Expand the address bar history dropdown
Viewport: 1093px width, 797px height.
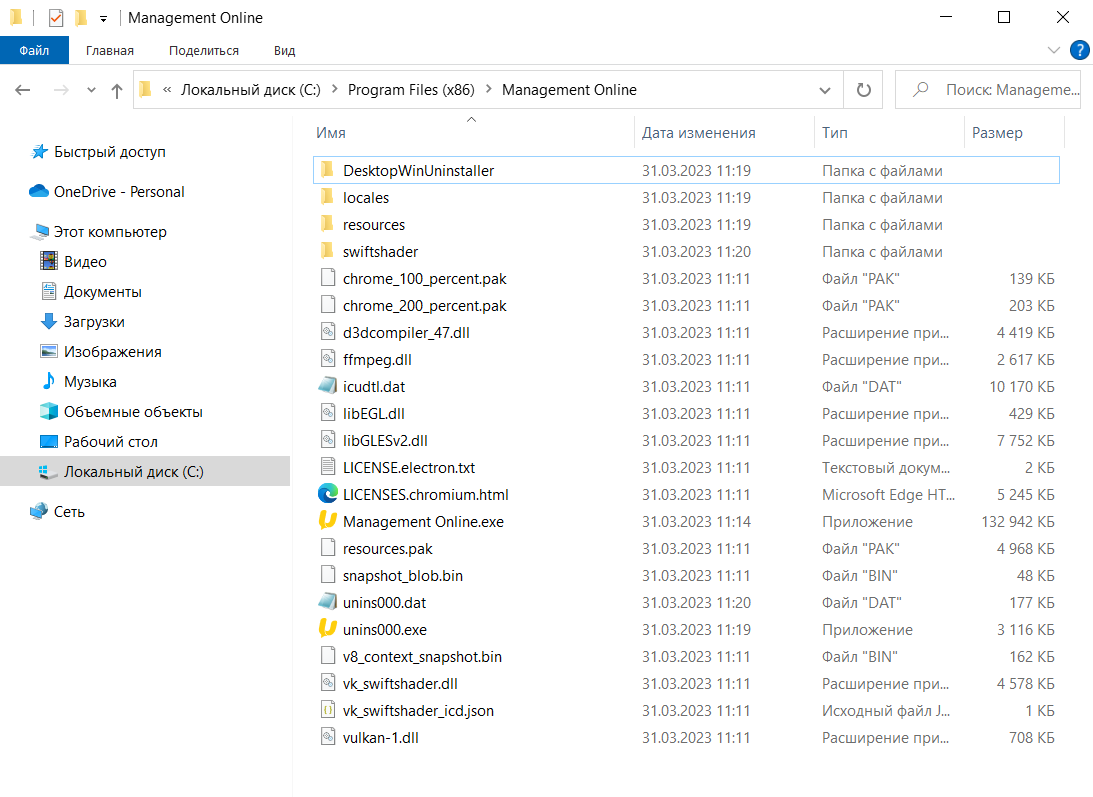(825, 90)
